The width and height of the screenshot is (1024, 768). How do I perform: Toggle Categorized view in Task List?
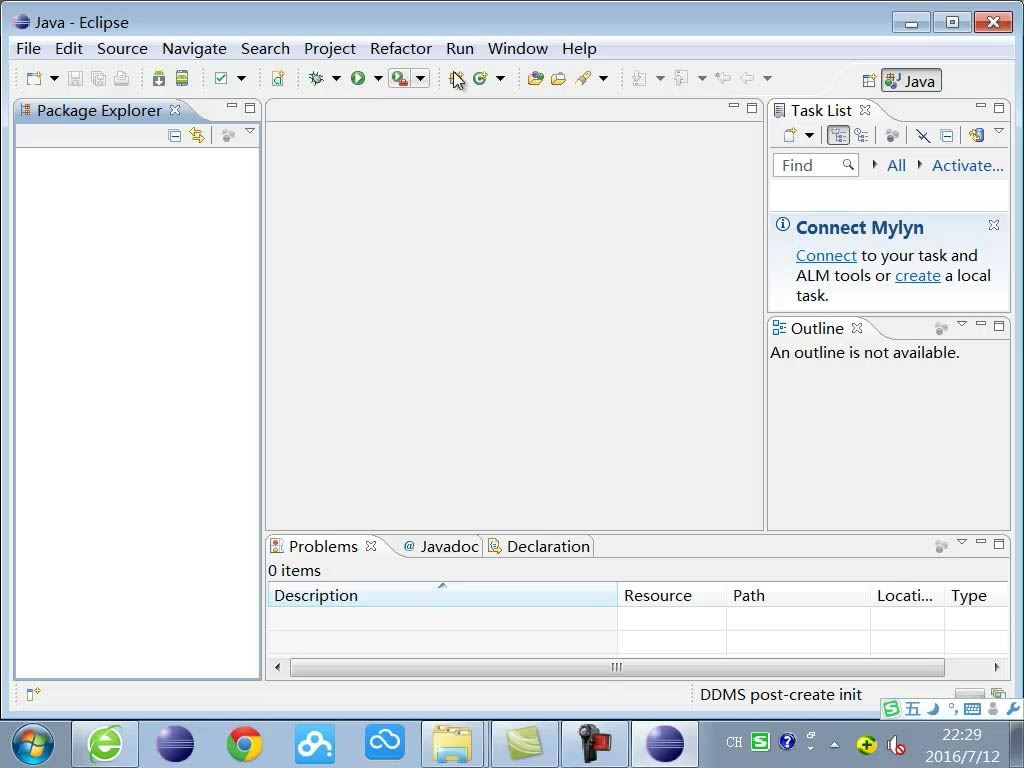click(838, 135)
